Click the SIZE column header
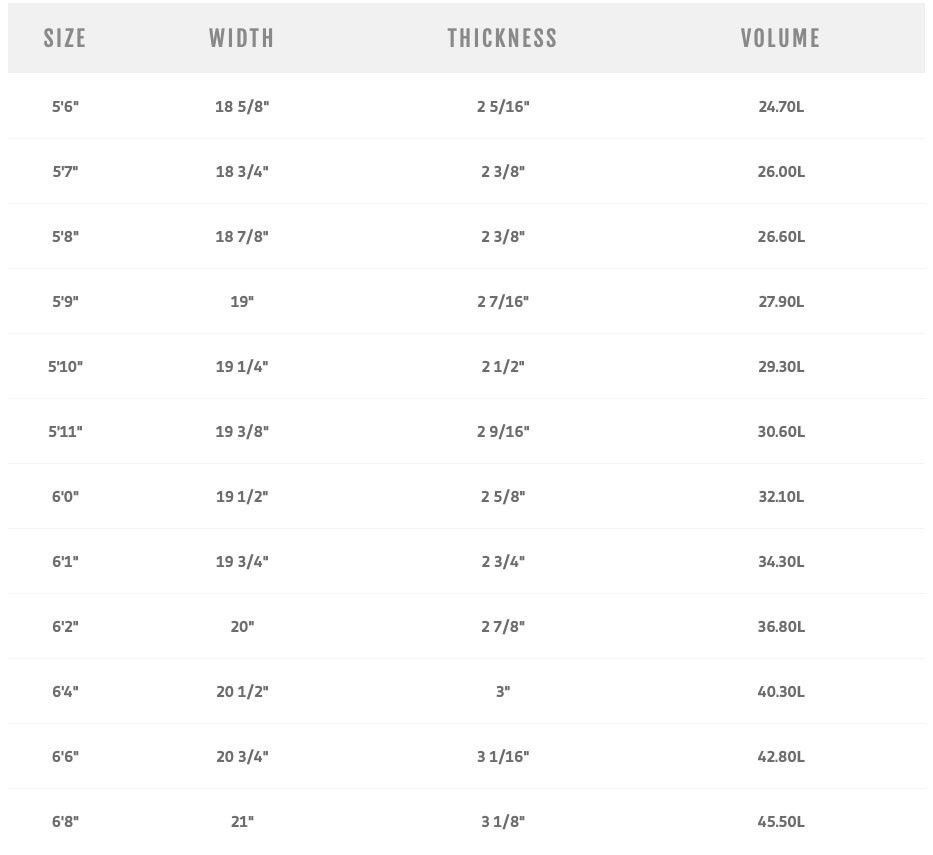 click(x=65, y=38)
